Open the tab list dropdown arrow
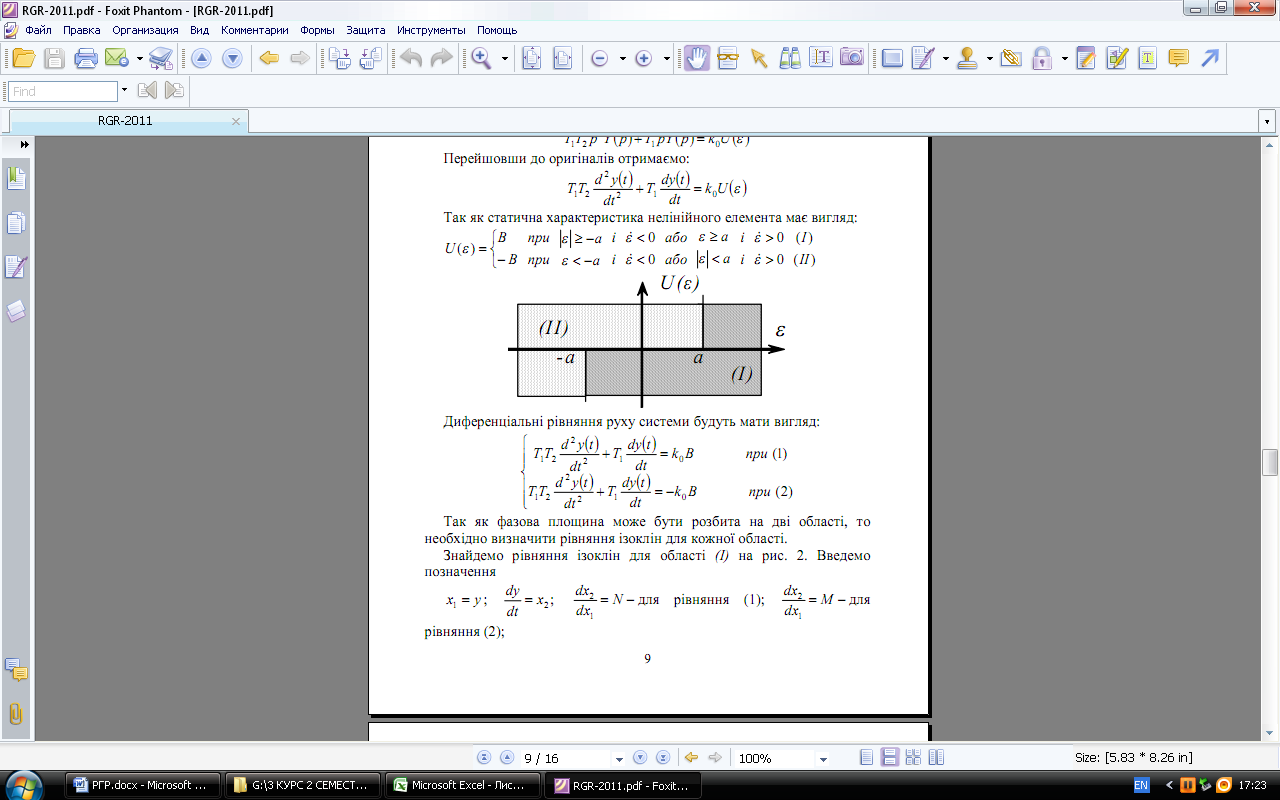This screenshot has width=1280, height=800. (1267, 121)
